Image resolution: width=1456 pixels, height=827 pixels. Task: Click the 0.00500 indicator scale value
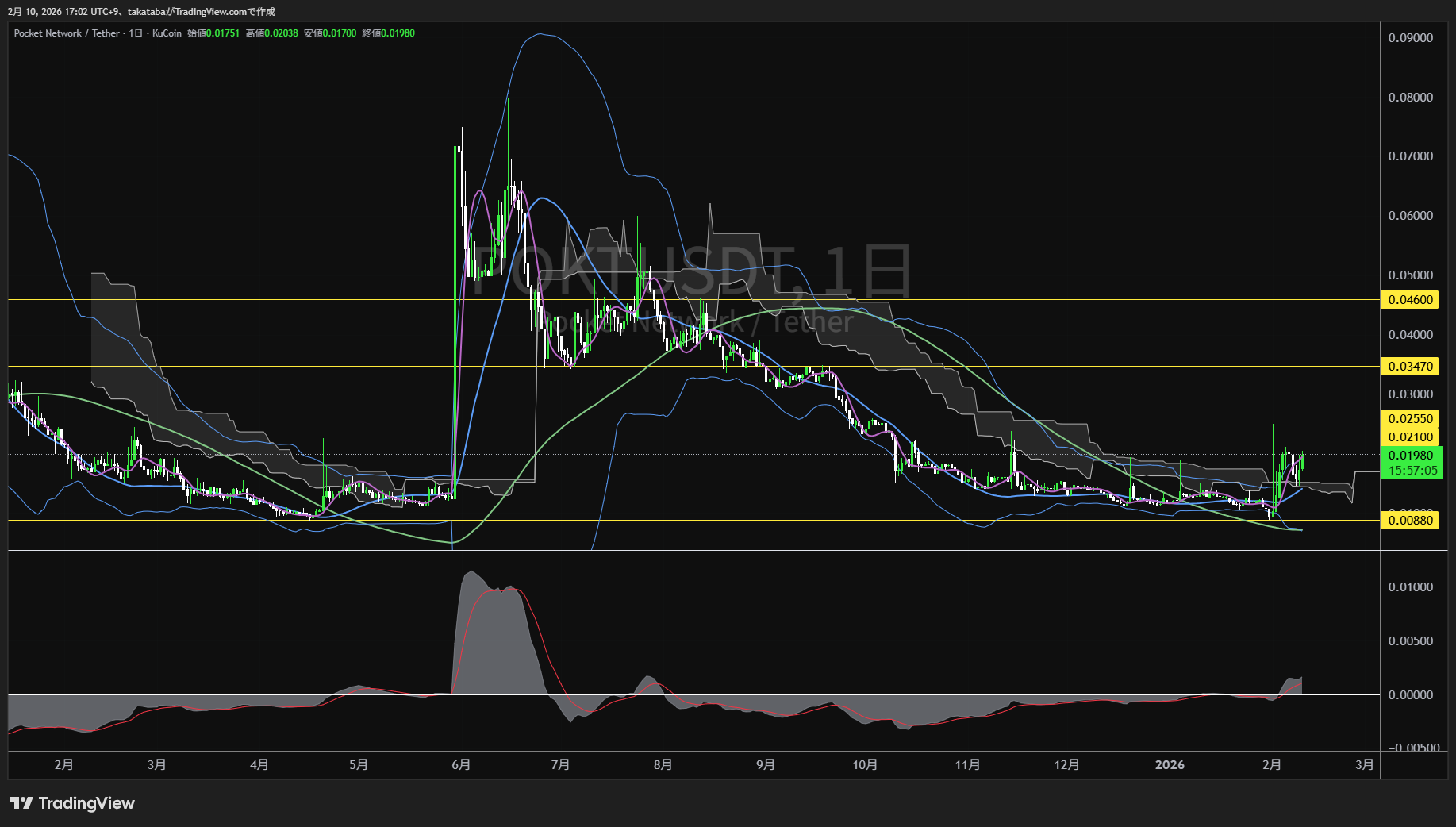[1410, 641]
